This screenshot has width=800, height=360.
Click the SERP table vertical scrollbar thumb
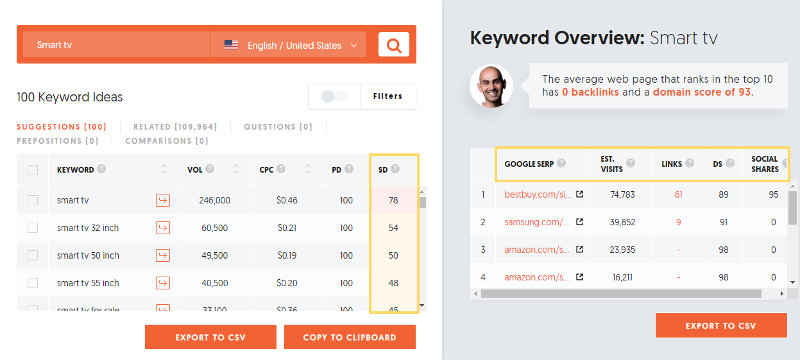point(792,209)
